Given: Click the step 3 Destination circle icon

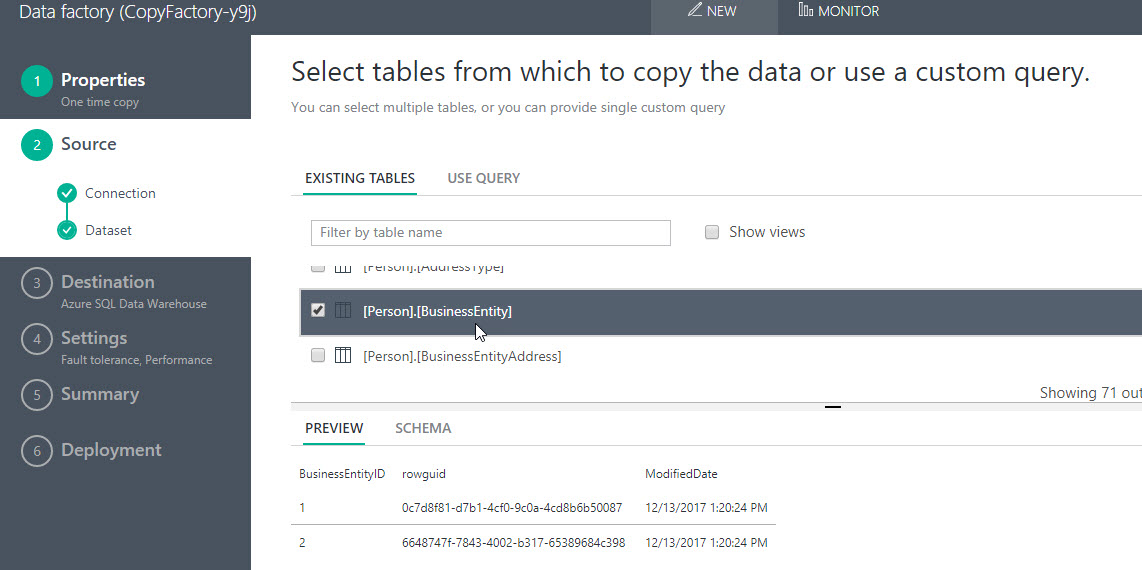Looking at the screenshot, I should coord(37,284).
